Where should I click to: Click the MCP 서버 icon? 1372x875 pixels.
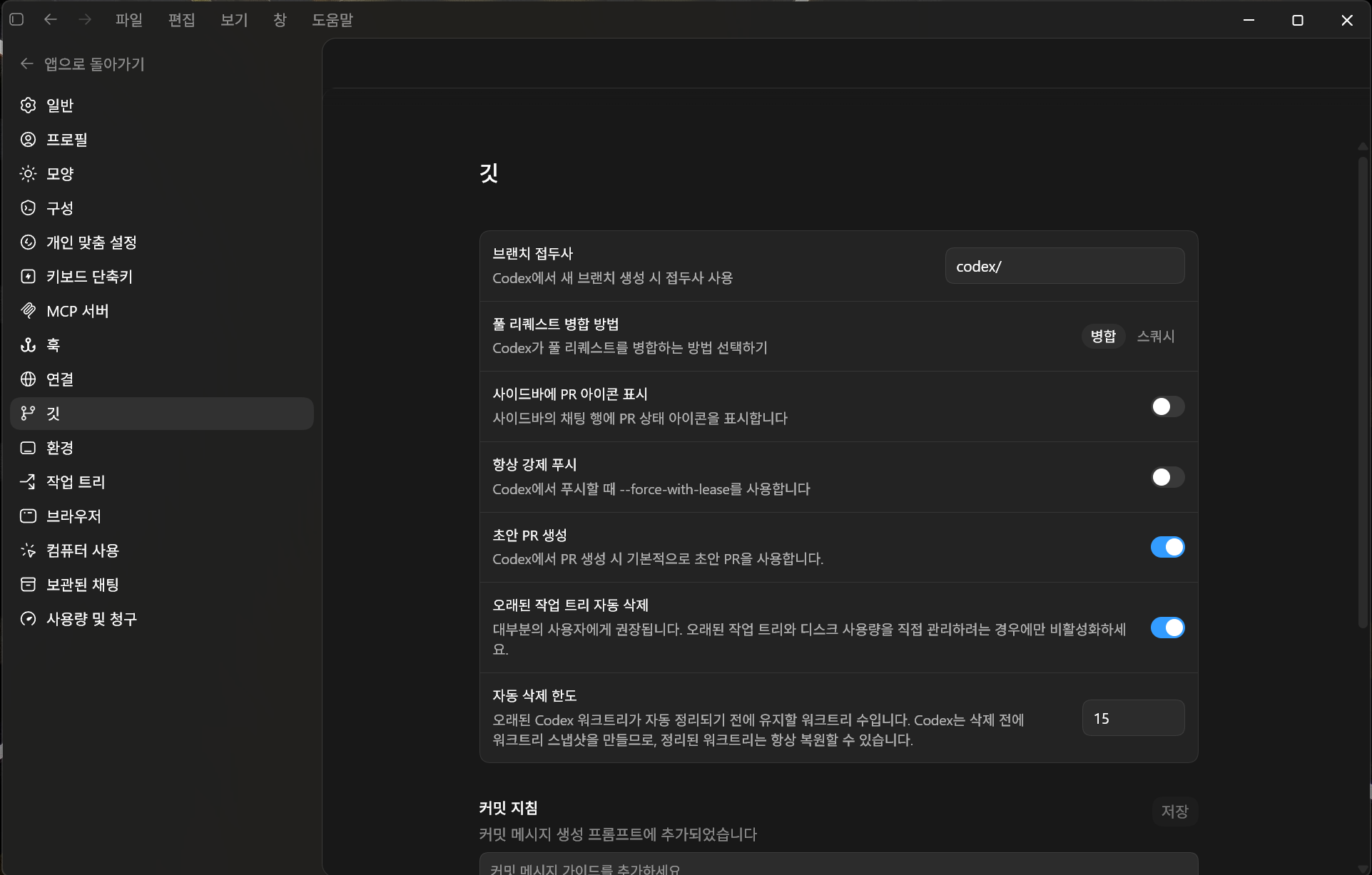(x=28, y=311)
